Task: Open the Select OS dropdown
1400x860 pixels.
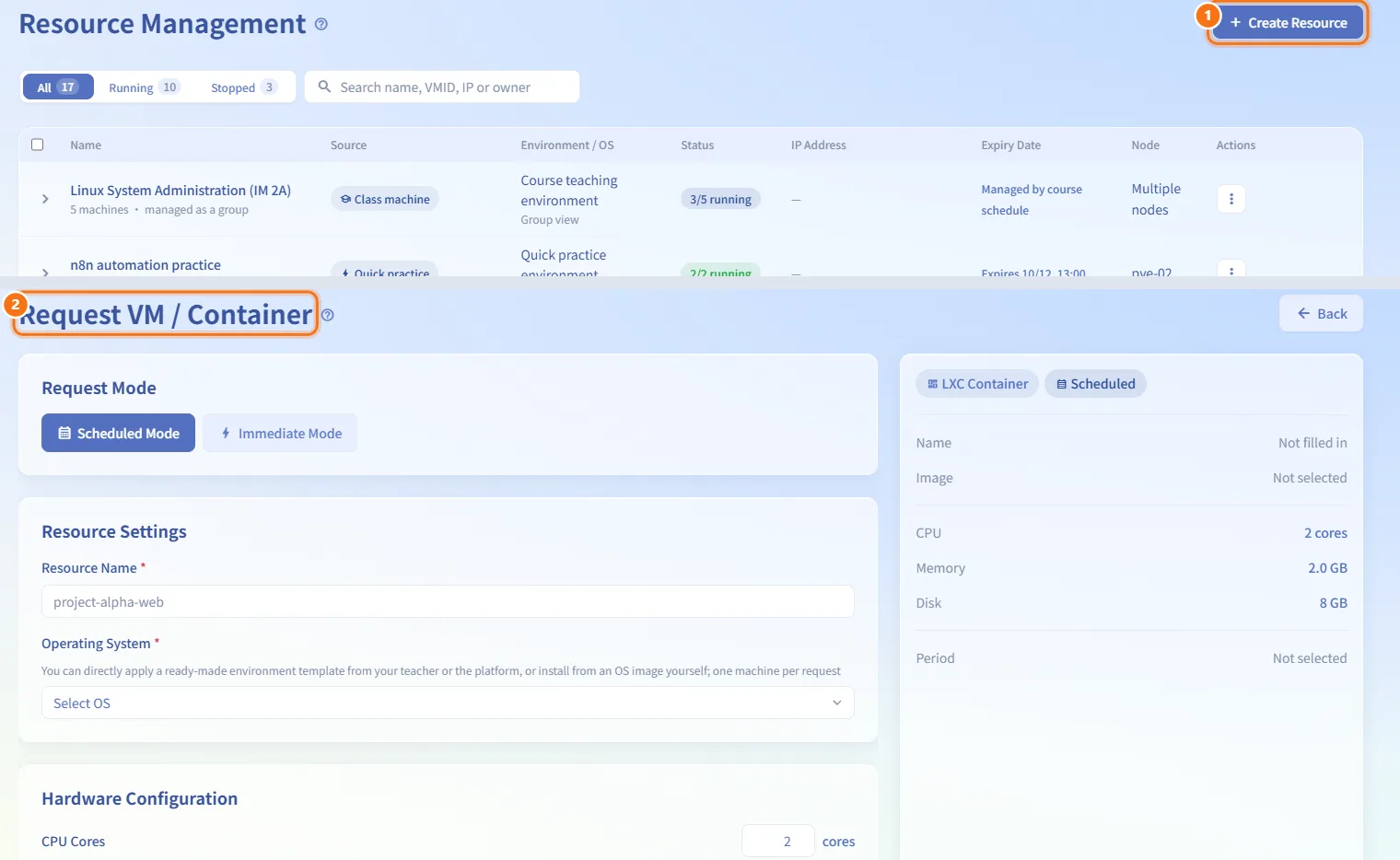Action: tap(448, 703)
